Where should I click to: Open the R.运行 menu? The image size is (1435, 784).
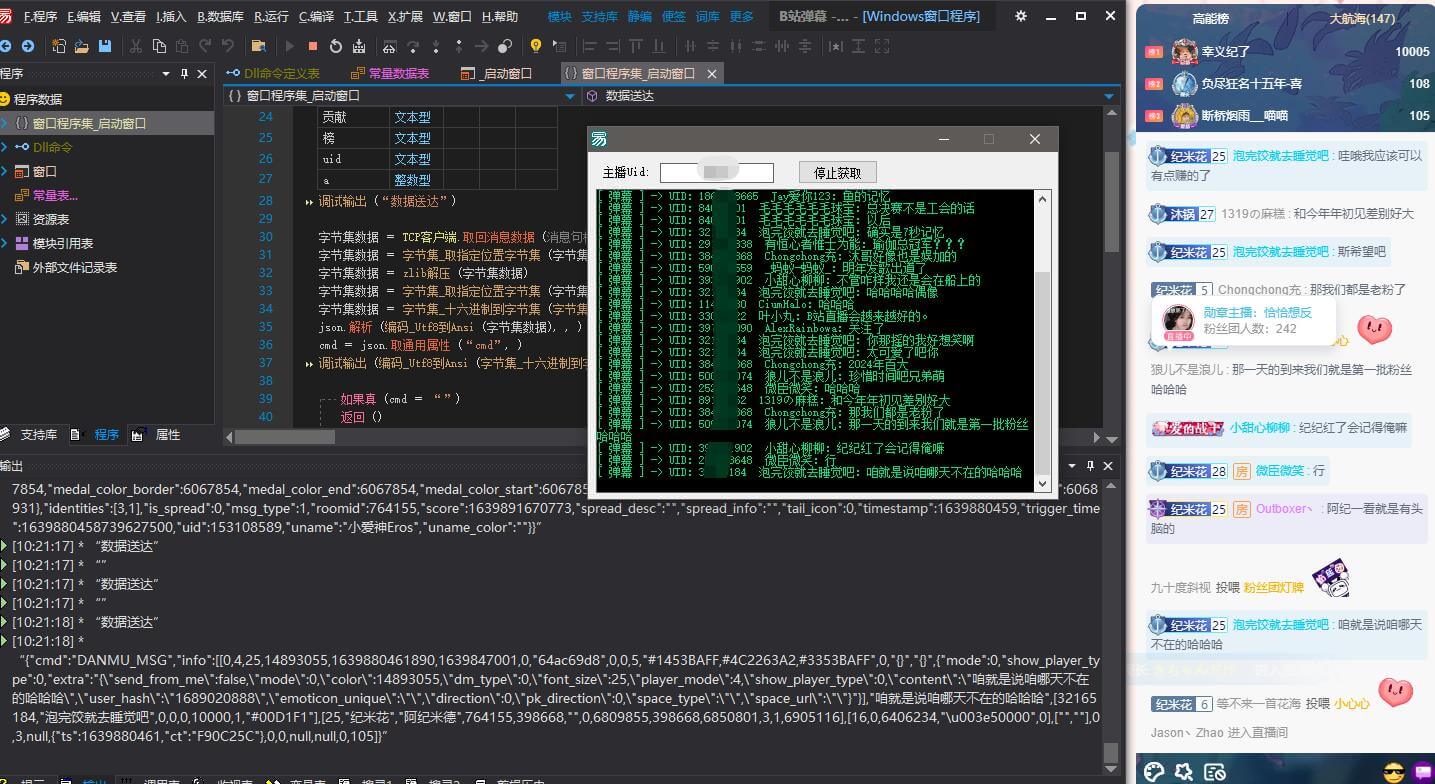[271, 16]
